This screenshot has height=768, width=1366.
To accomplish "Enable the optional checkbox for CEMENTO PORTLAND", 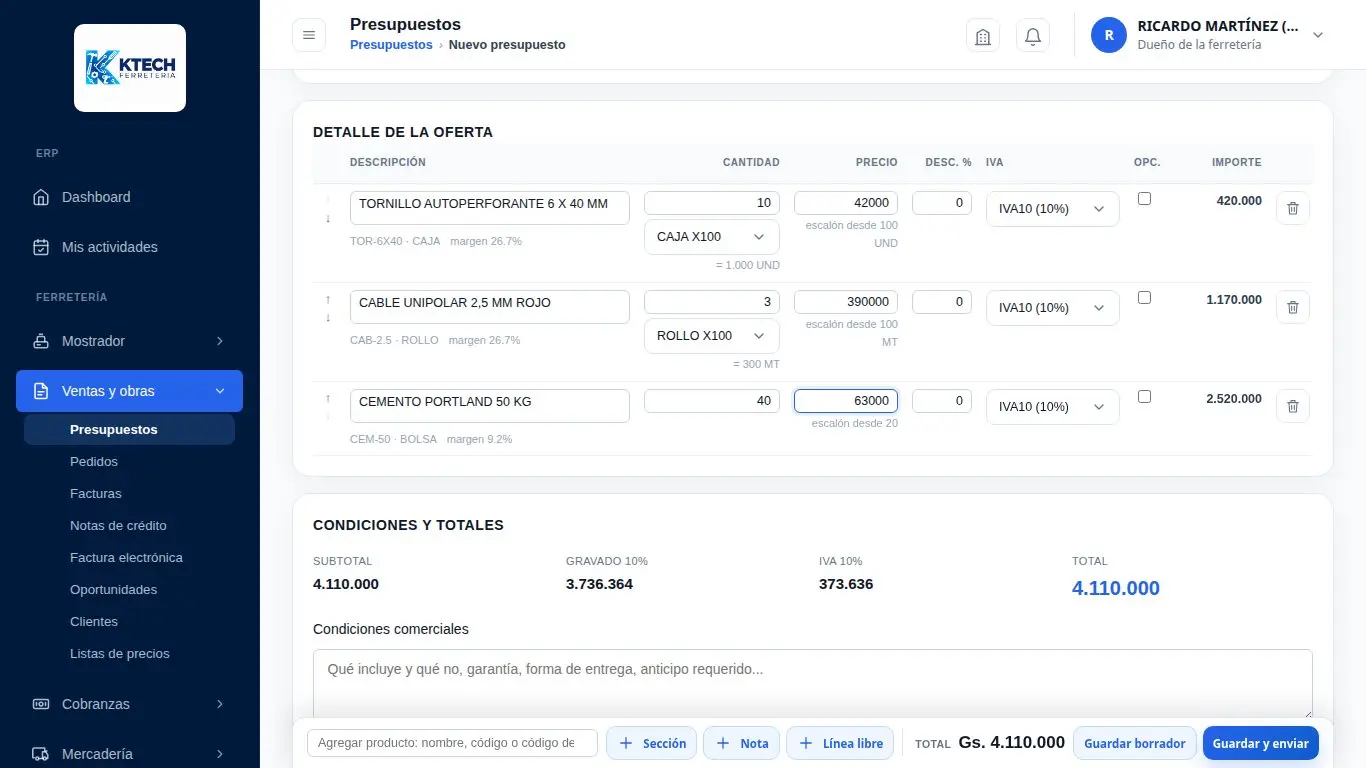I will pyautogui.click(x=1145, y=397).
